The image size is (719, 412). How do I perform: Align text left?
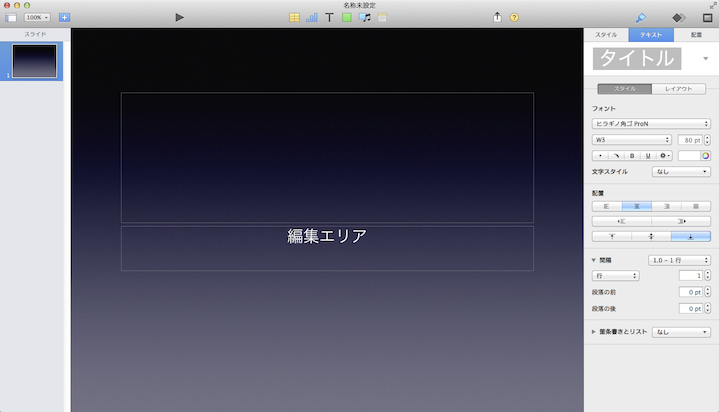click(x=607, y=206)
